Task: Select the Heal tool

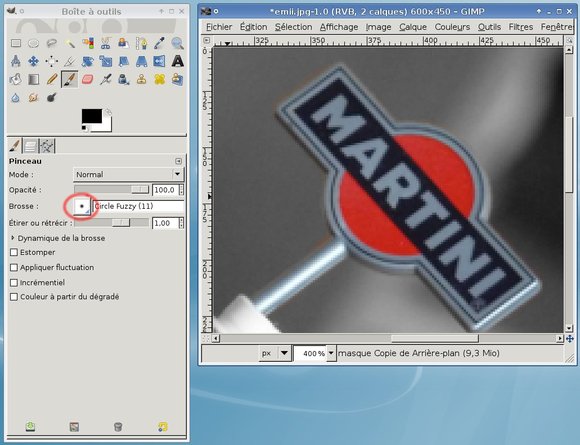Action: 159,79
